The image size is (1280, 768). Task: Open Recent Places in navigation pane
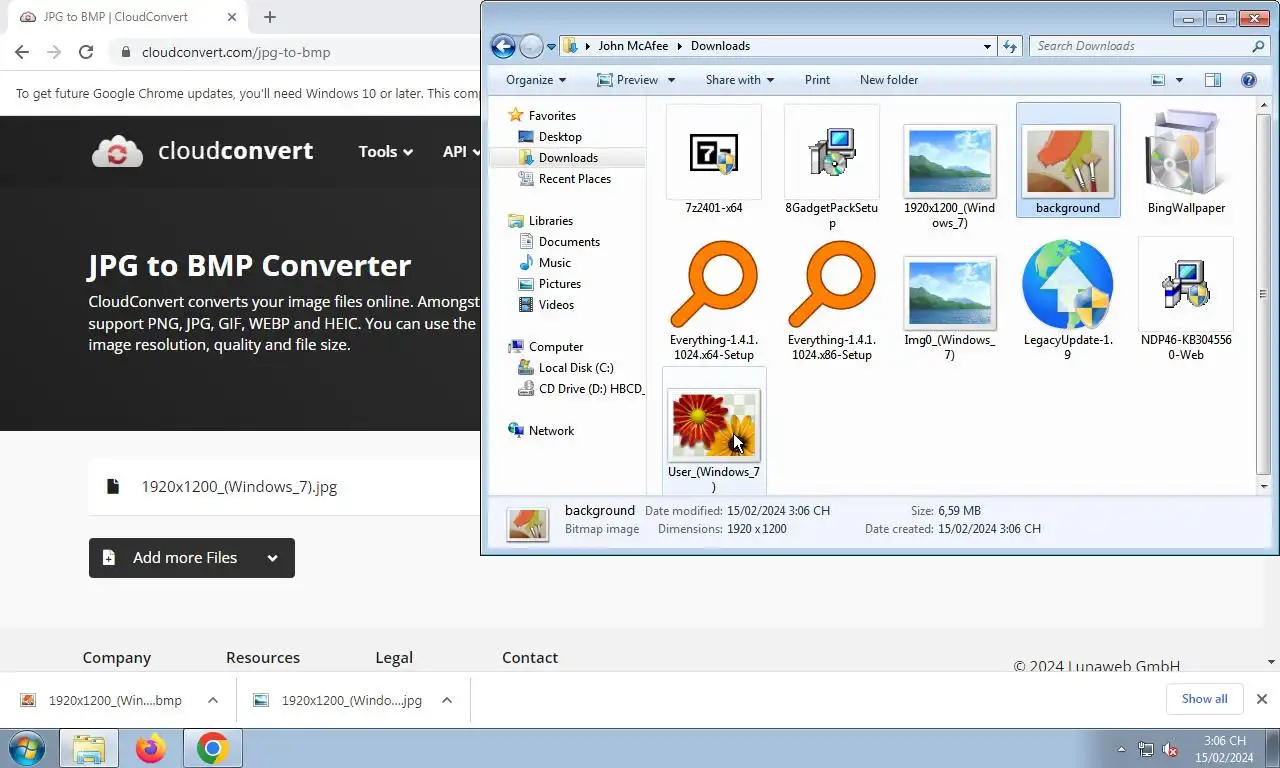(x=575, y=179)
